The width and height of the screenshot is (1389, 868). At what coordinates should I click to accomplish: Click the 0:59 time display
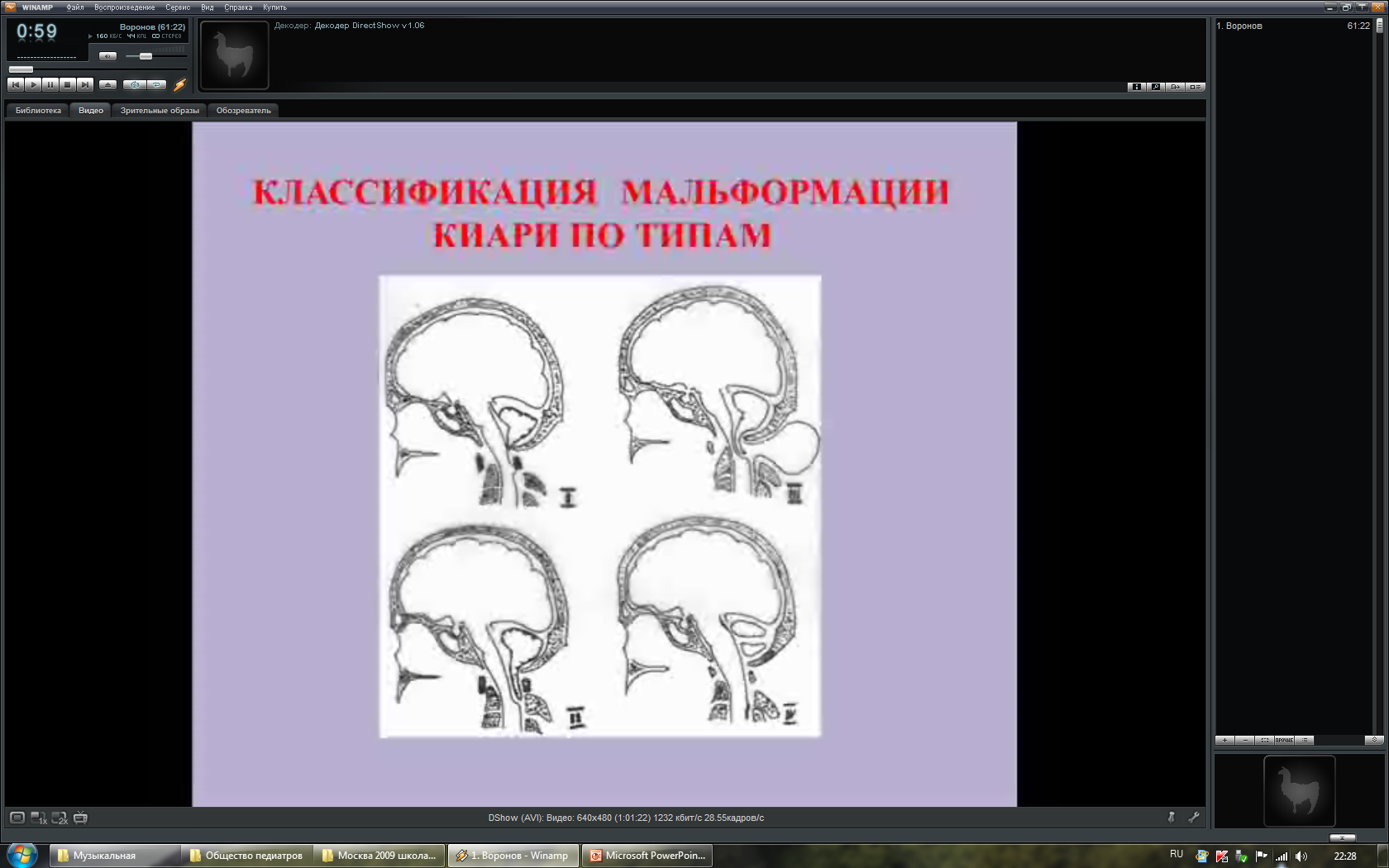[37, 32]
